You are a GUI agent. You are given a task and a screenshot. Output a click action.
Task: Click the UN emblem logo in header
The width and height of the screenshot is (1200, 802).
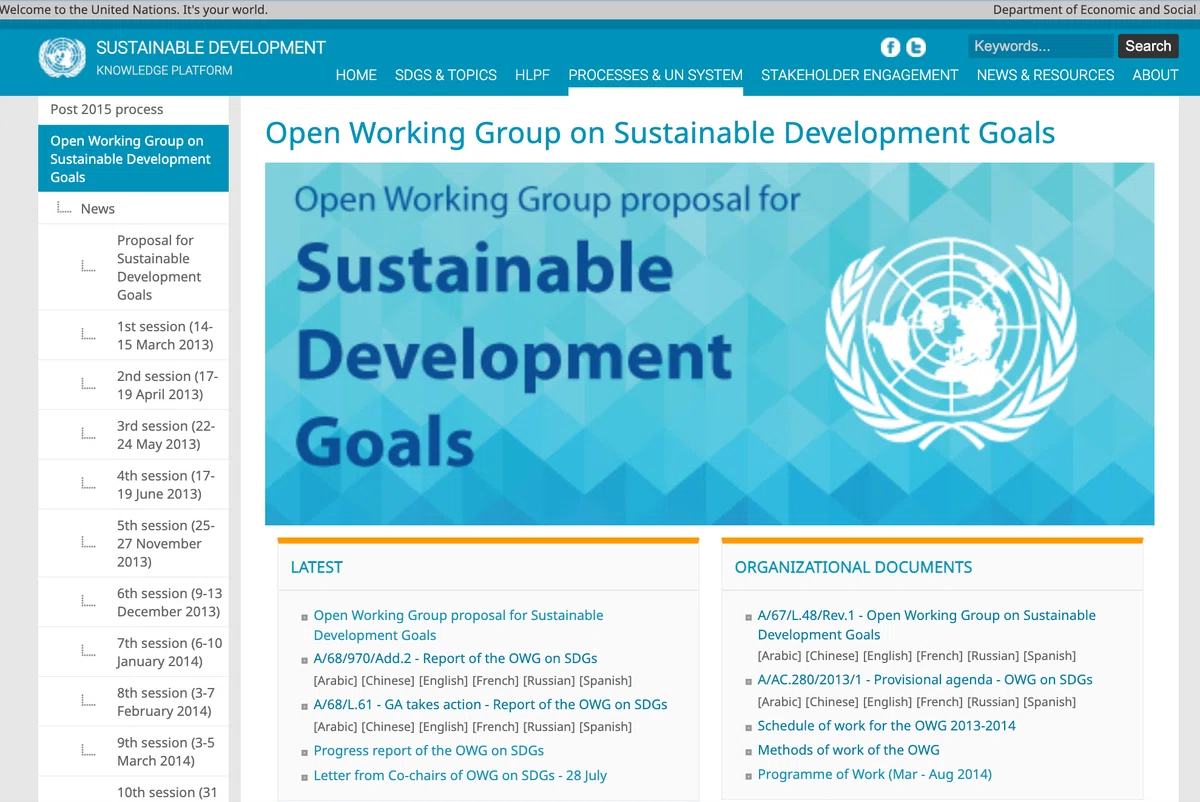tap(62, 57)
